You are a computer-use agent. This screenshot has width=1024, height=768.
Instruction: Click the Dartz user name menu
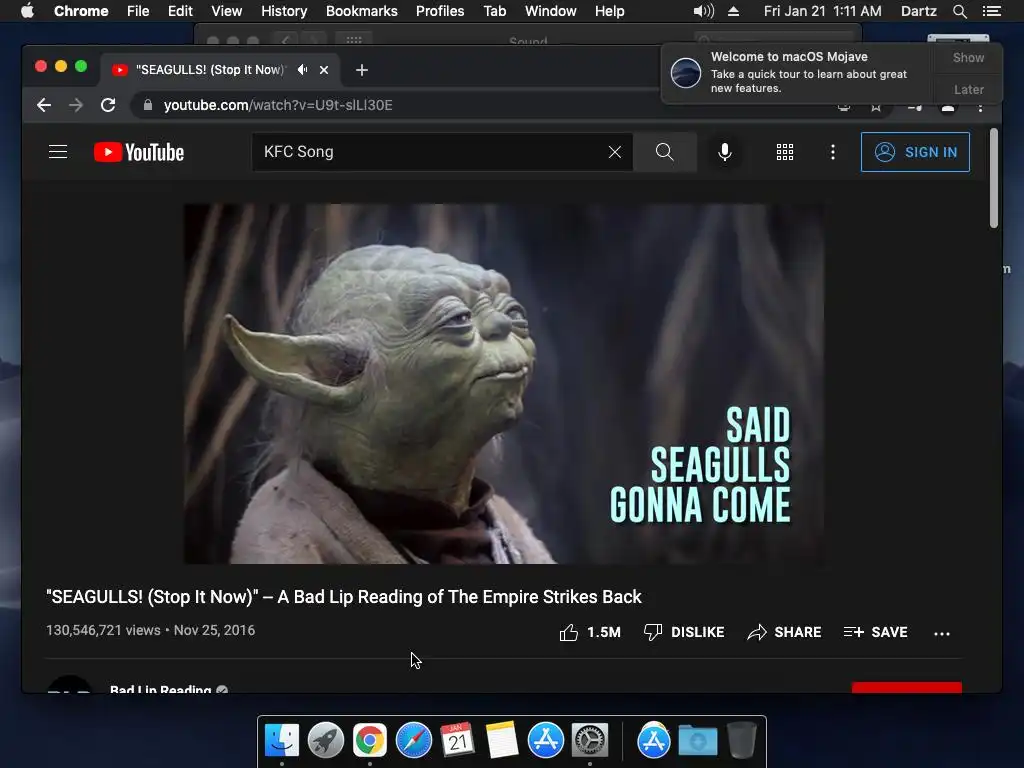(x=918, y=11)
